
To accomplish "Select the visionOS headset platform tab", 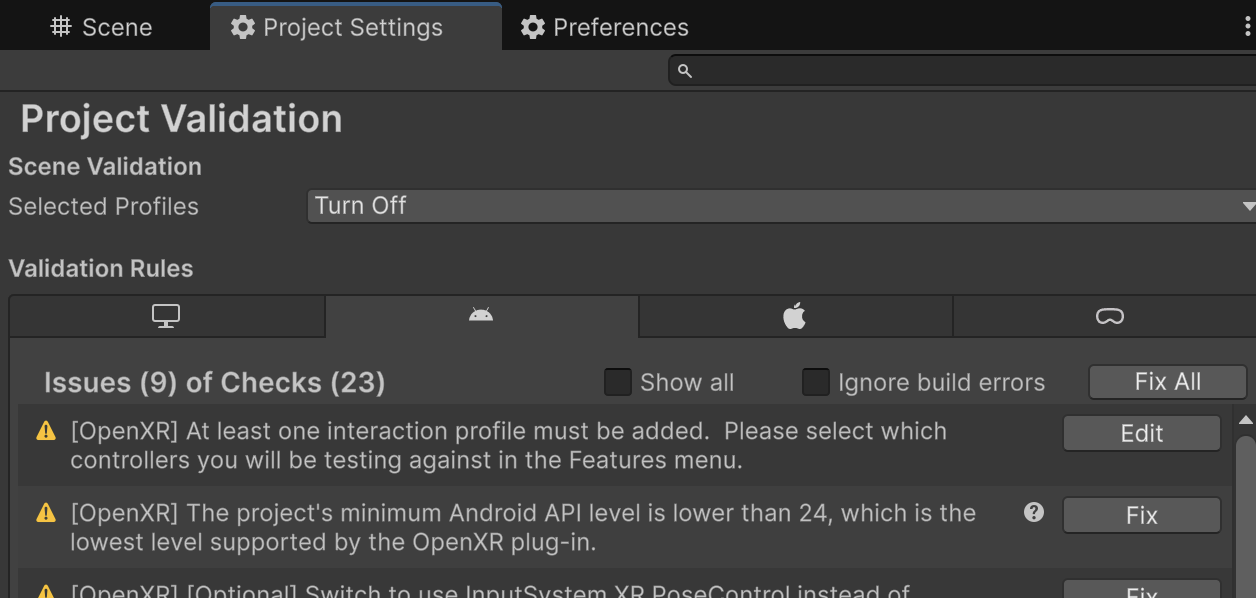I will (x=1109, y=316).
